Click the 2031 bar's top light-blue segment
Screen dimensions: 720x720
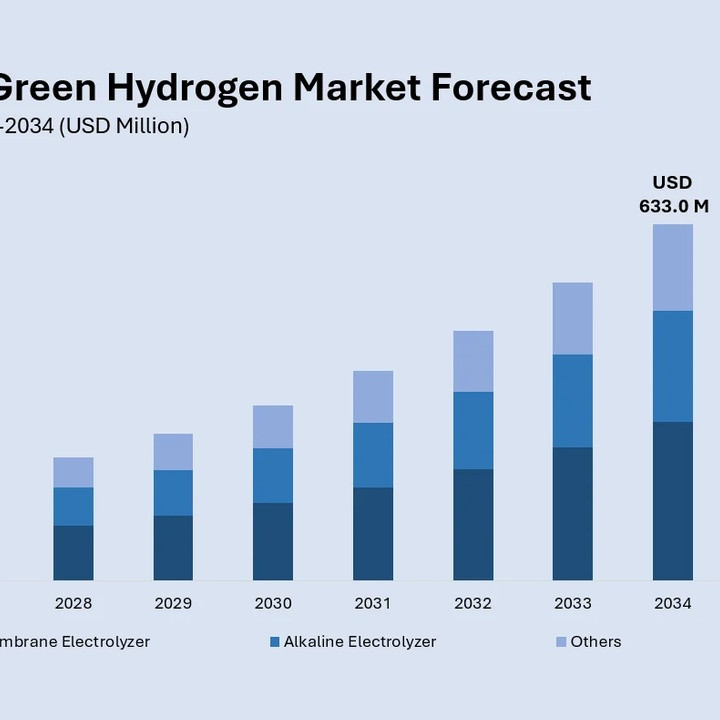pyautogui.click(x=373, y=397)
